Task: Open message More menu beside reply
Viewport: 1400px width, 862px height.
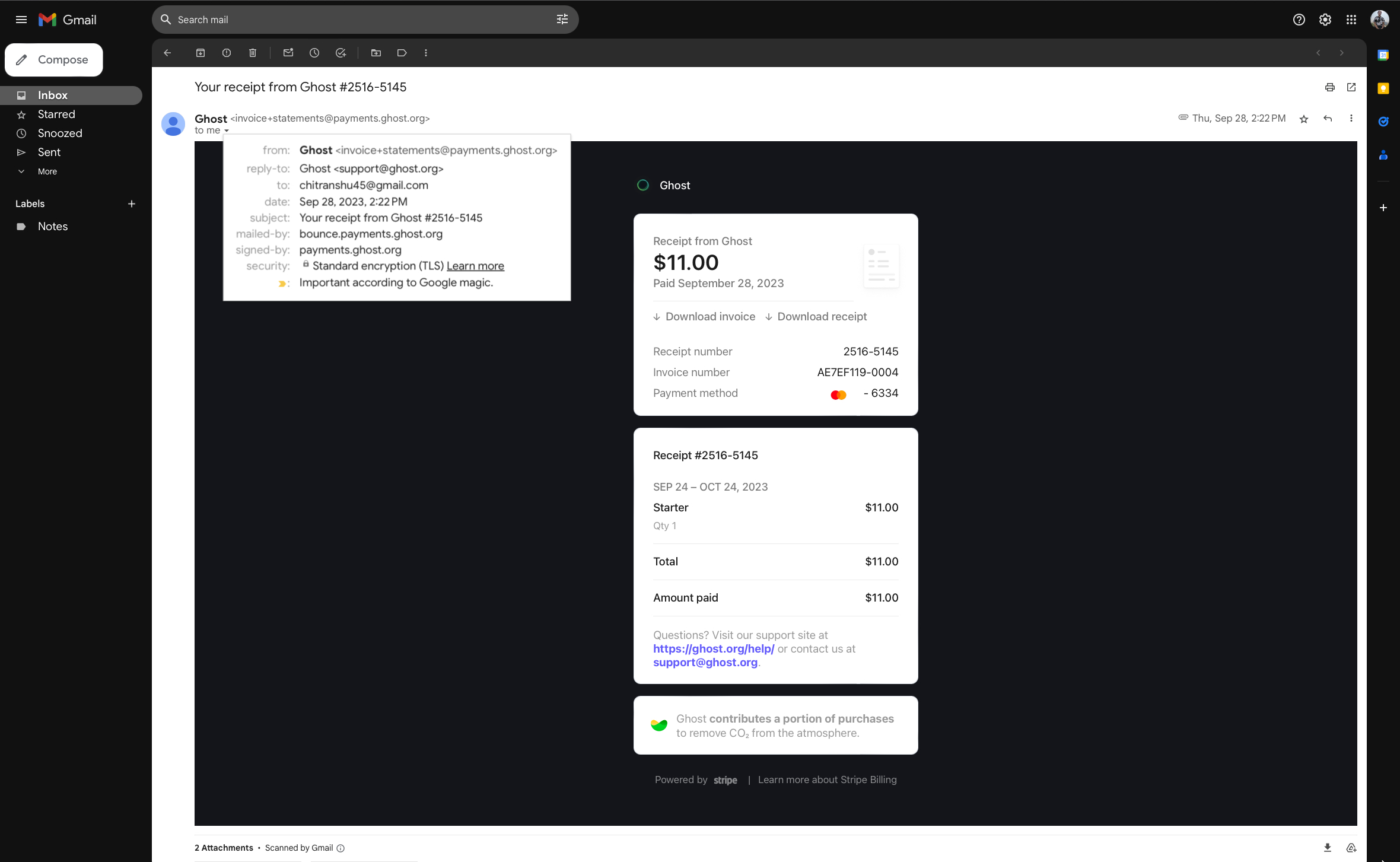Action: [x=1351, y=119]
